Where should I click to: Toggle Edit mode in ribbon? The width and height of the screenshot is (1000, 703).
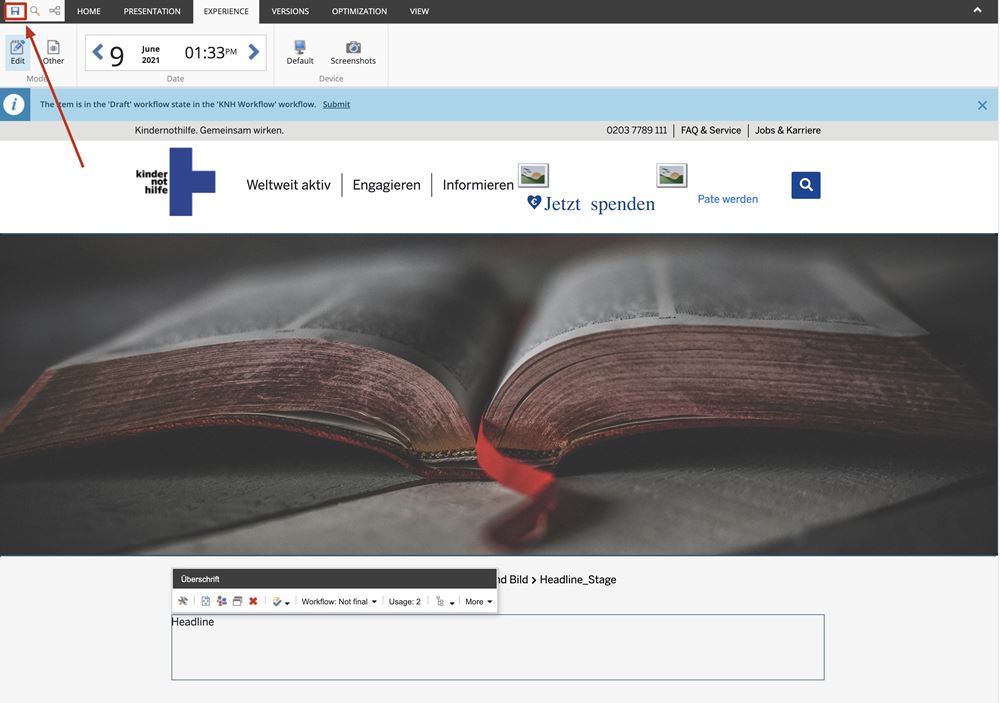click(18, 52)
